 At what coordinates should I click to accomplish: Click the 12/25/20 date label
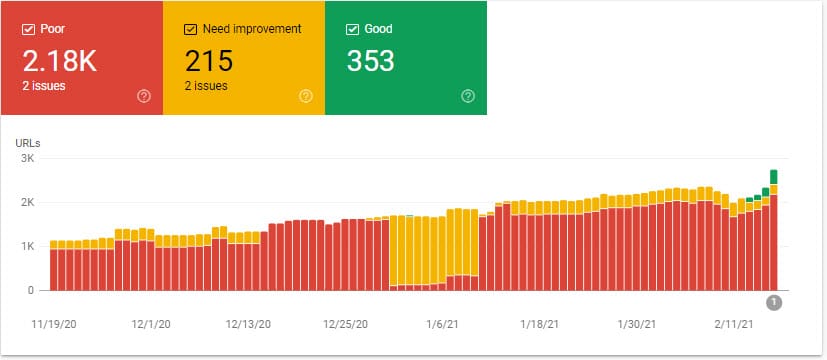coord(345,324)
